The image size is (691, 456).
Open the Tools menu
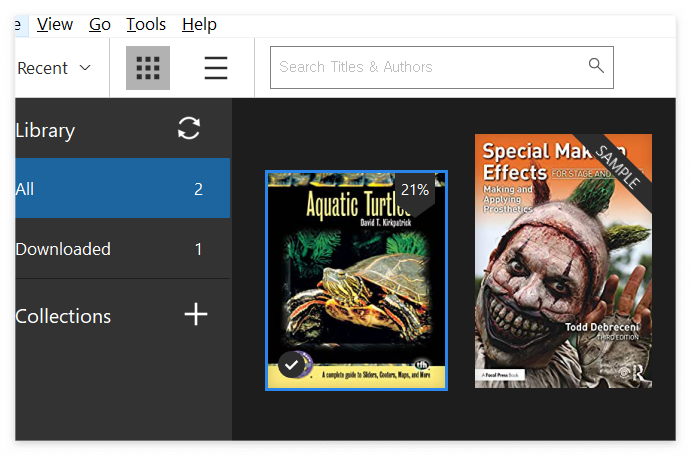pyautogui.click(x=146, y=25)
